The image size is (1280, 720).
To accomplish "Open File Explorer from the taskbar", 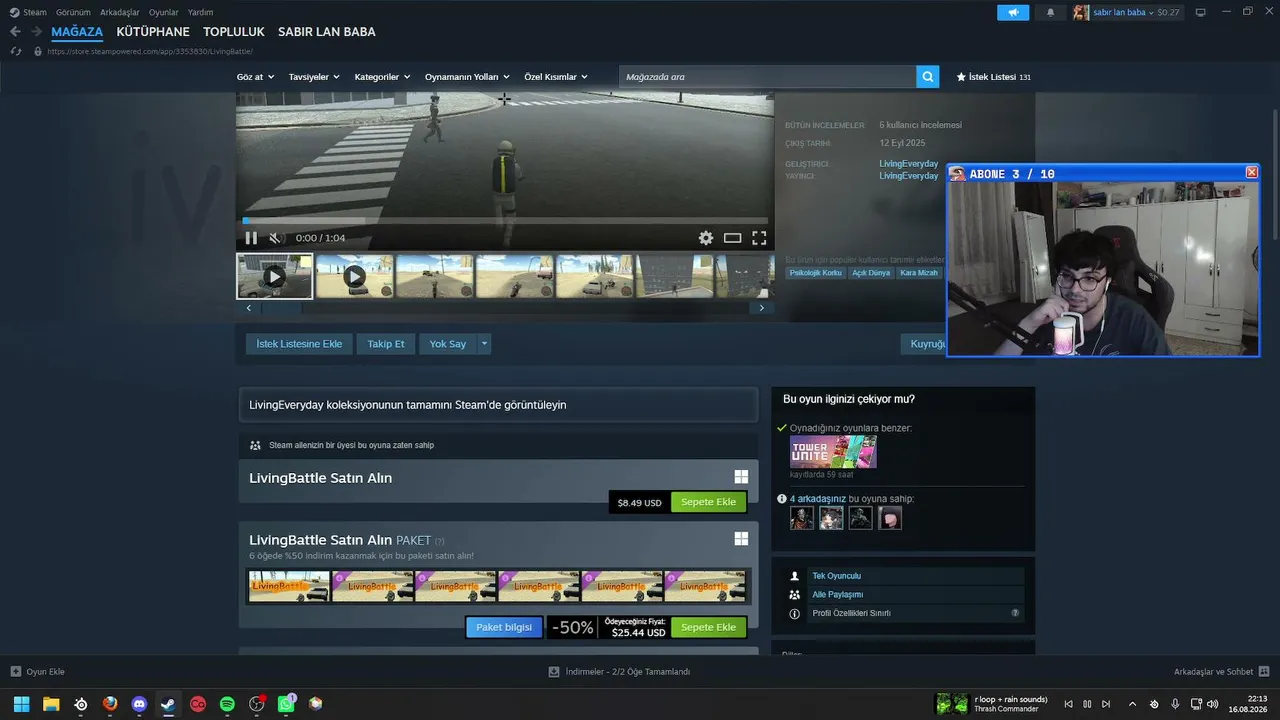I will point(51,704).
